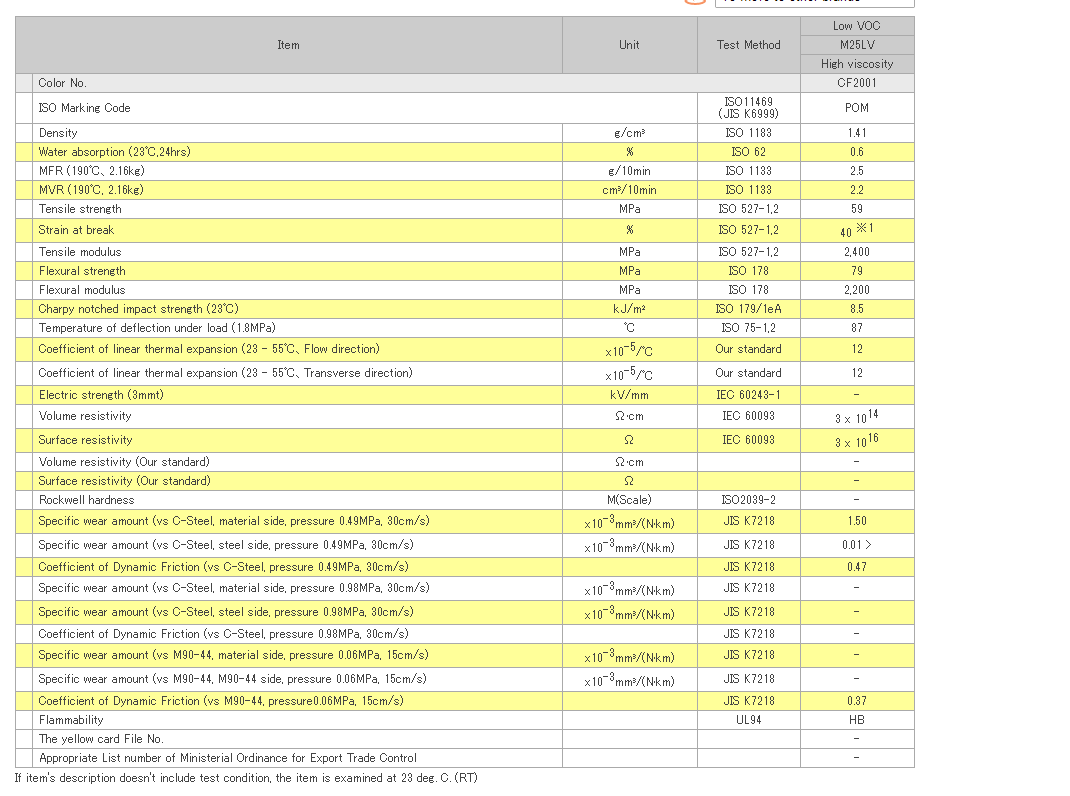The image size is (1070, 796).
Task: Click the 'Flexural modulus' row label
Action: click(82, 291)
